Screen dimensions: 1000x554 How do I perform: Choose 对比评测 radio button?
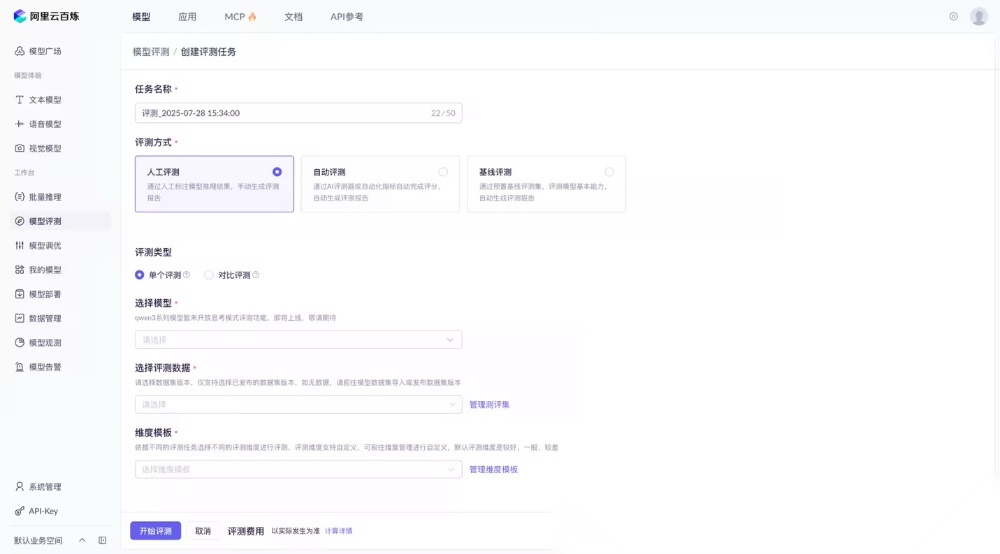[209, 275]
